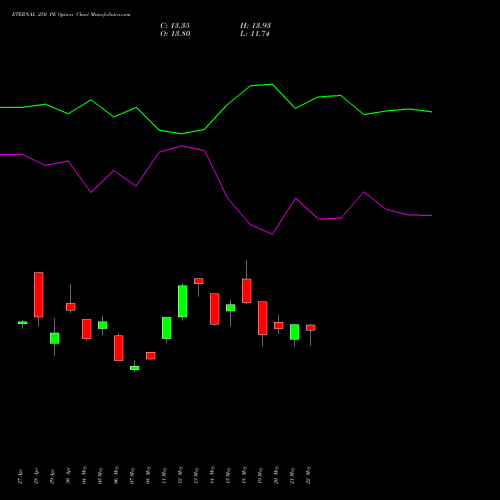The image size is (500, 500).
Task: Click the 11 May date label
Action: 164,476
